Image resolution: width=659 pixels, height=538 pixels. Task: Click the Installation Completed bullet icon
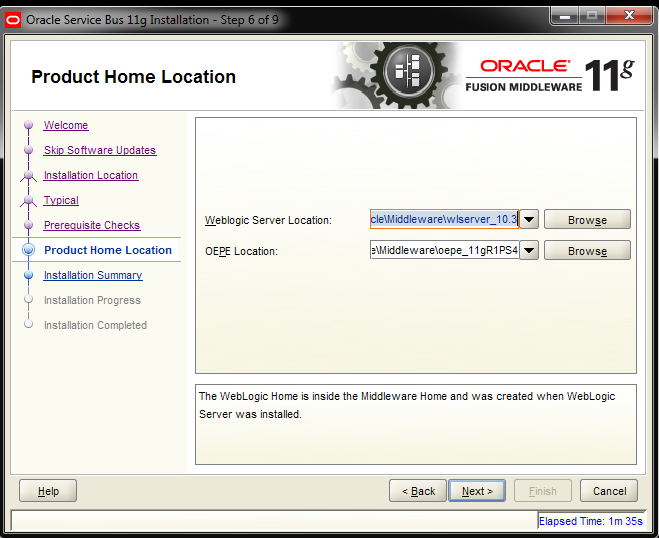click(x=29, y=324)
